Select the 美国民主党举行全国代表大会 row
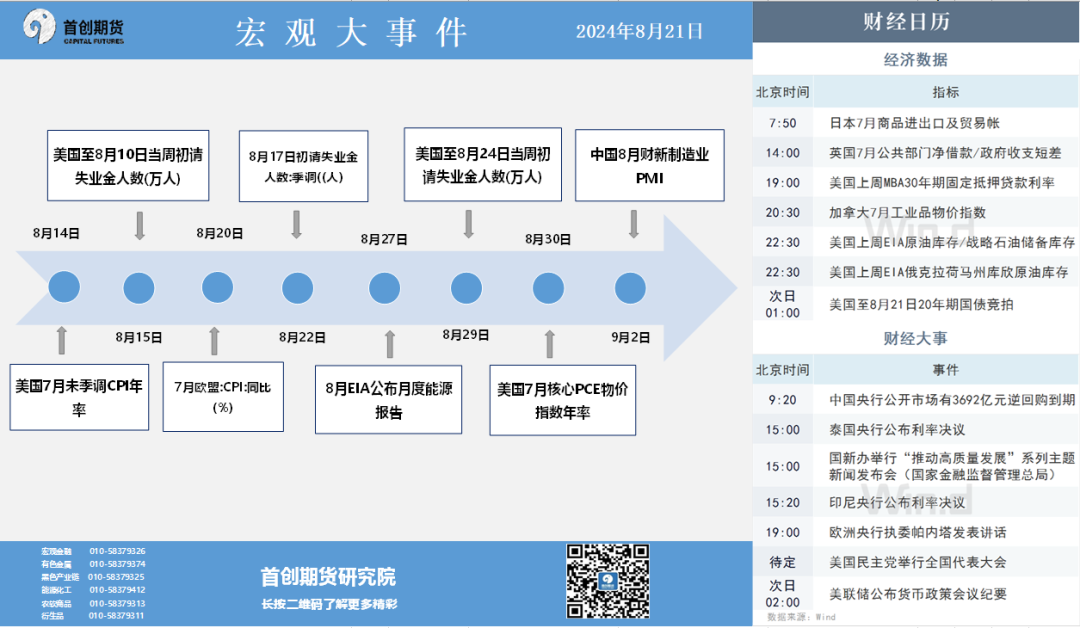The height and width of the screenshot is (628, 1080). (x=915, y=563)
